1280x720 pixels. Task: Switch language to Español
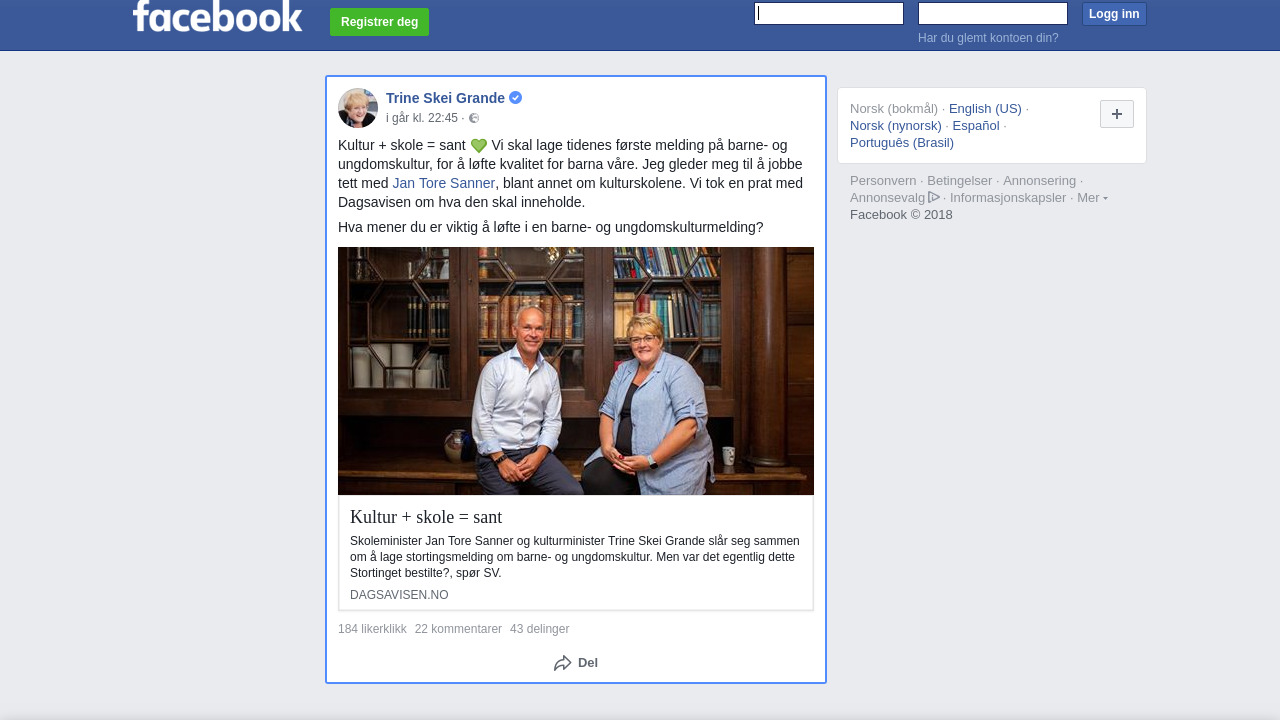(976, 126)
